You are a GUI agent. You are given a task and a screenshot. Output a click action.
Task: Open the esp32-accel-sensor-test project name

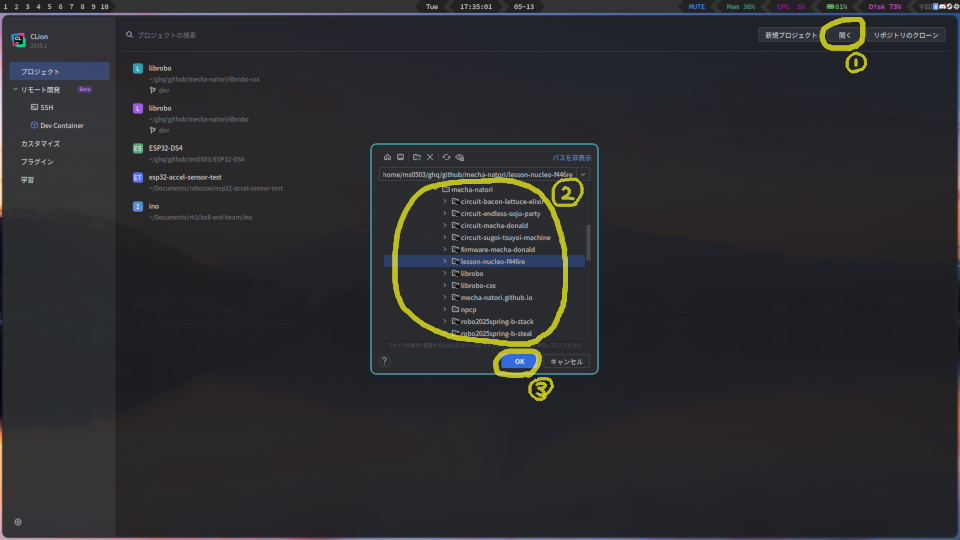point(185,178)
